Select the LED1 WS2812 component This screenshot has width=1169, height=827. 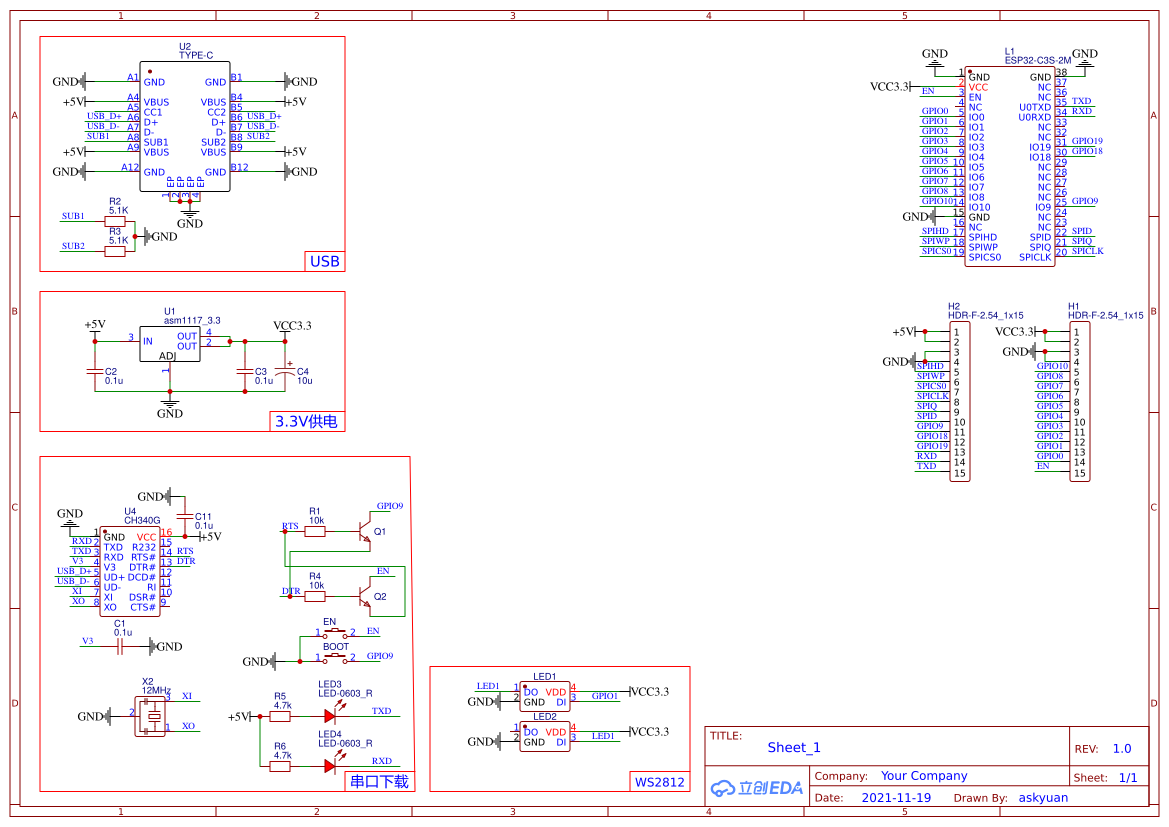click(545, 696)
